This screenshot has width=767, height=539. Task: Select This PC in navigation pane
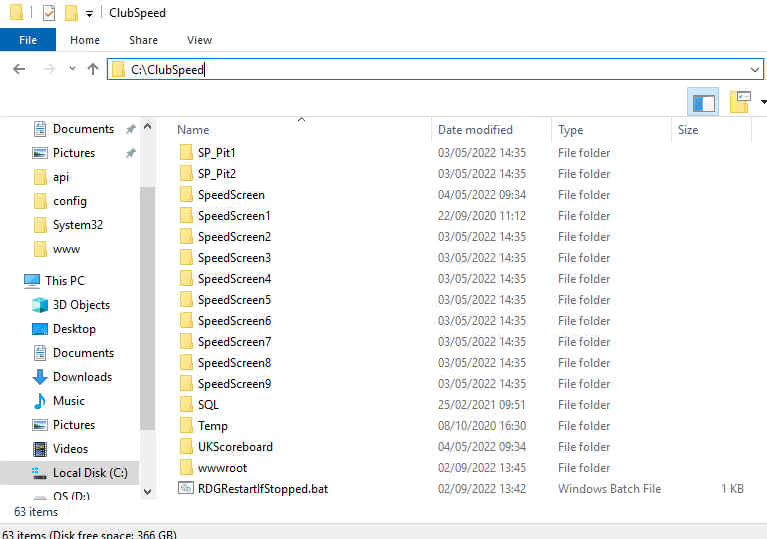pos(65,281)
